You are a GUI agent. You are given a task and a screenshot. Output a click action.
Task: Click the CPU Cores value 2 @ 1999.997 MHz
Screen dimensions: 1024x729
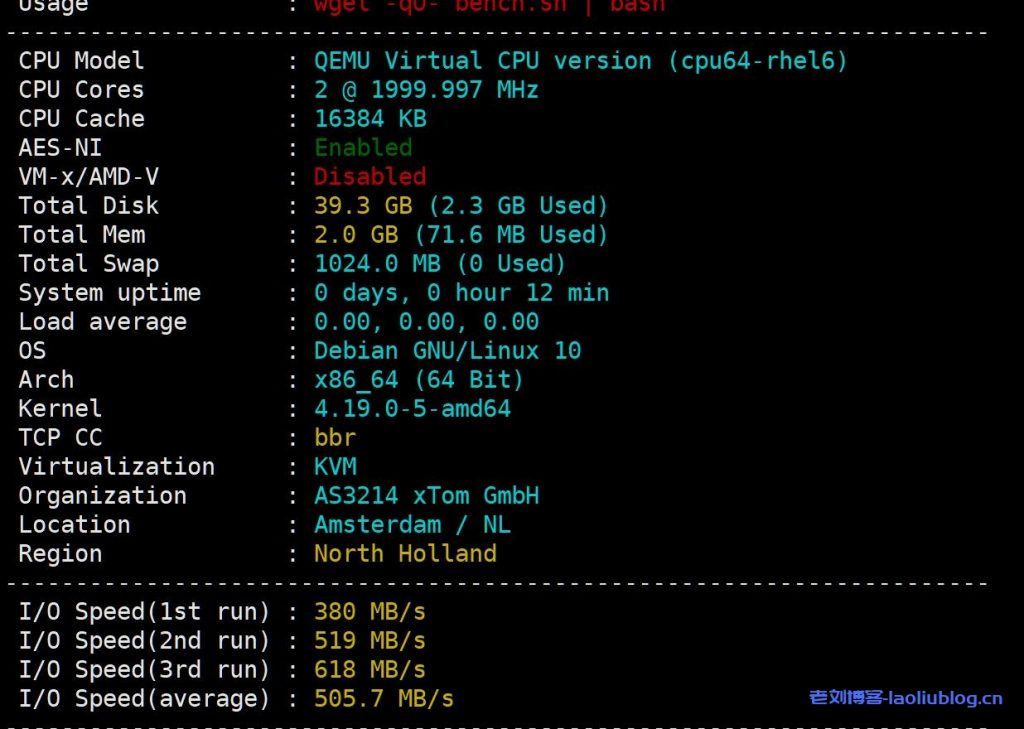point(426,90)
